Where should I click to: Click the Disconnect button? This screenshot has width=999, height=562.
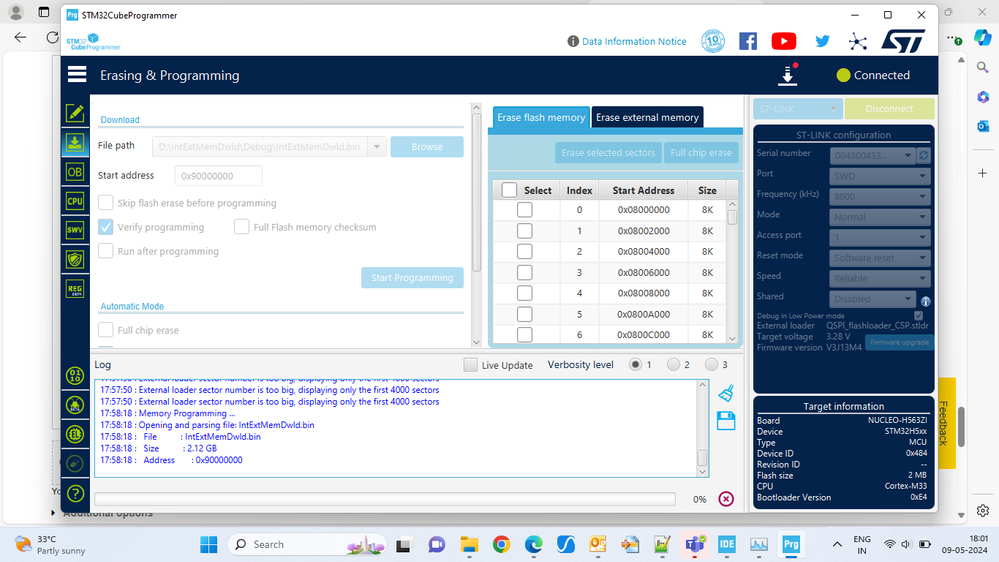tap(889, 109)
